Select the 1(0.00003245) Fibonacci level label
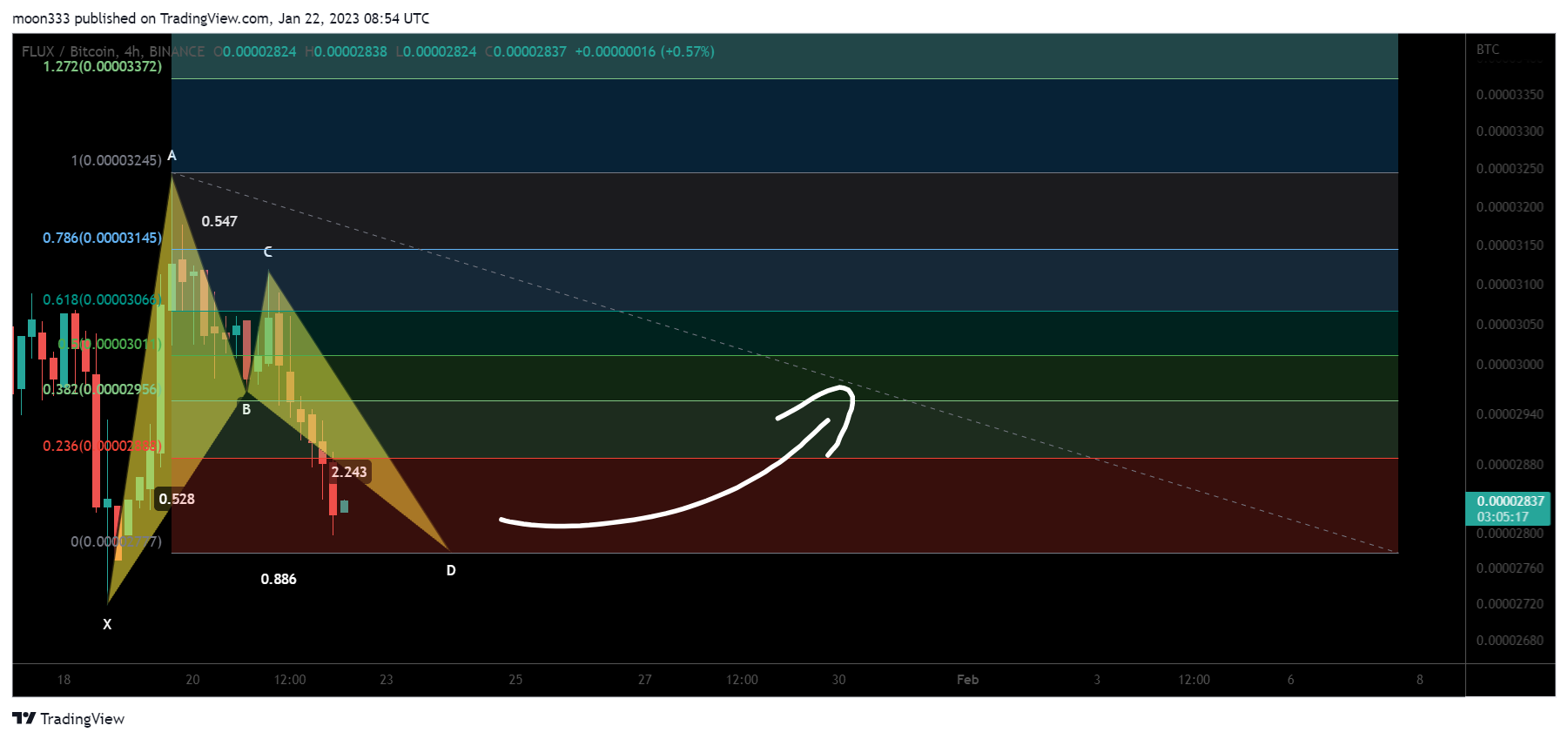 [x=117, y=160]
